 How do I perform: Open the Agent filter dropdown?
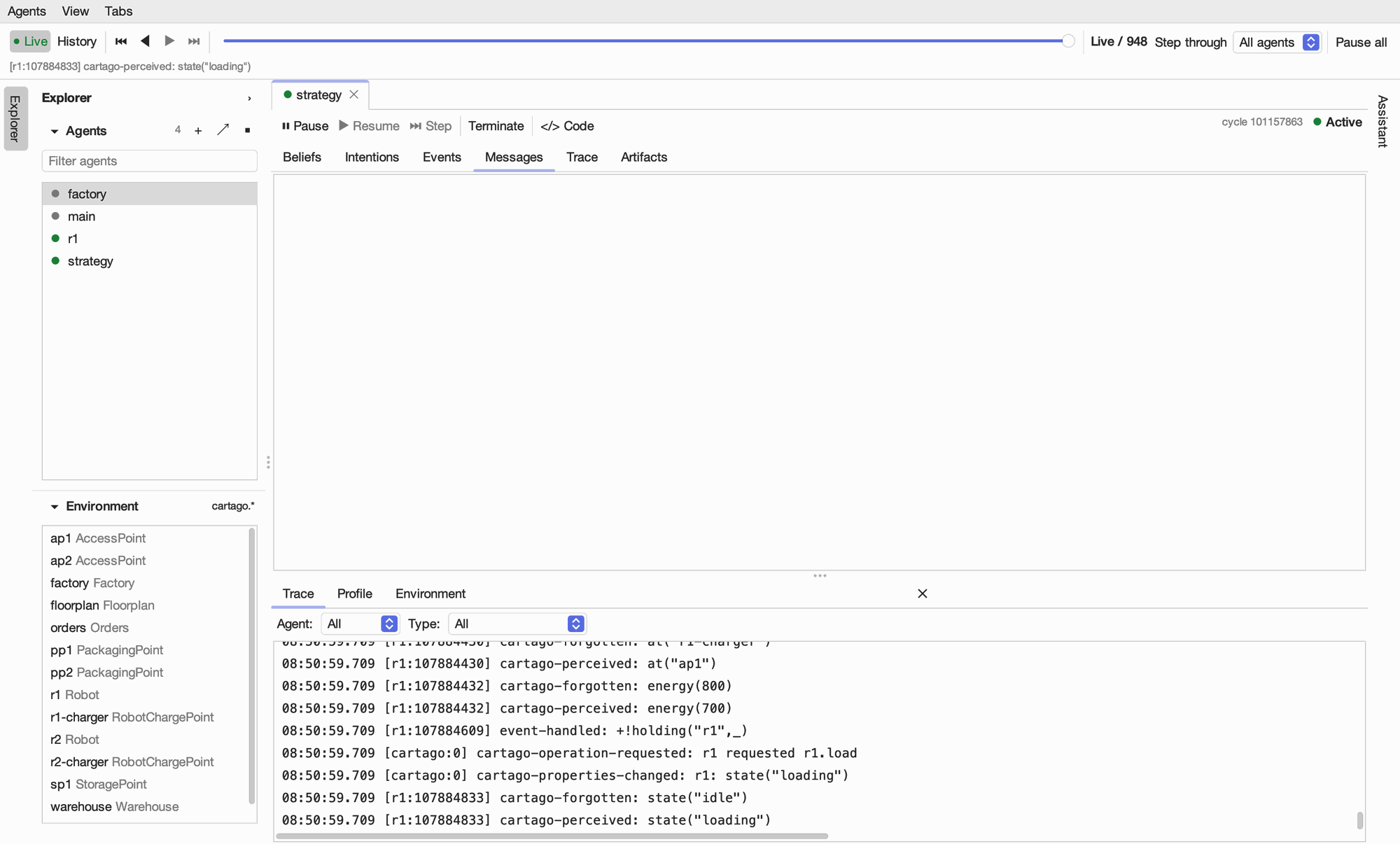pyautogui.click(x=360, y=624)
